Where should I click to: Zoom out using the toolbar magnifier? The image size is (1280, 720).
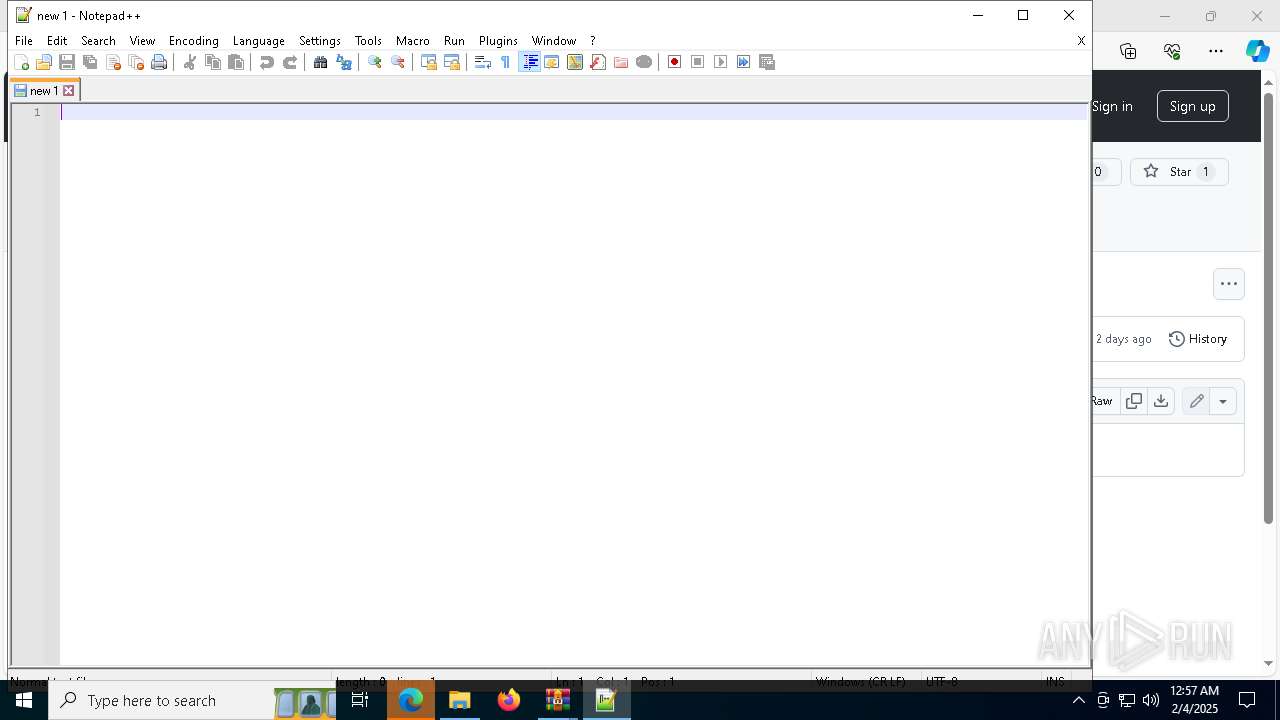coord(398,62)
